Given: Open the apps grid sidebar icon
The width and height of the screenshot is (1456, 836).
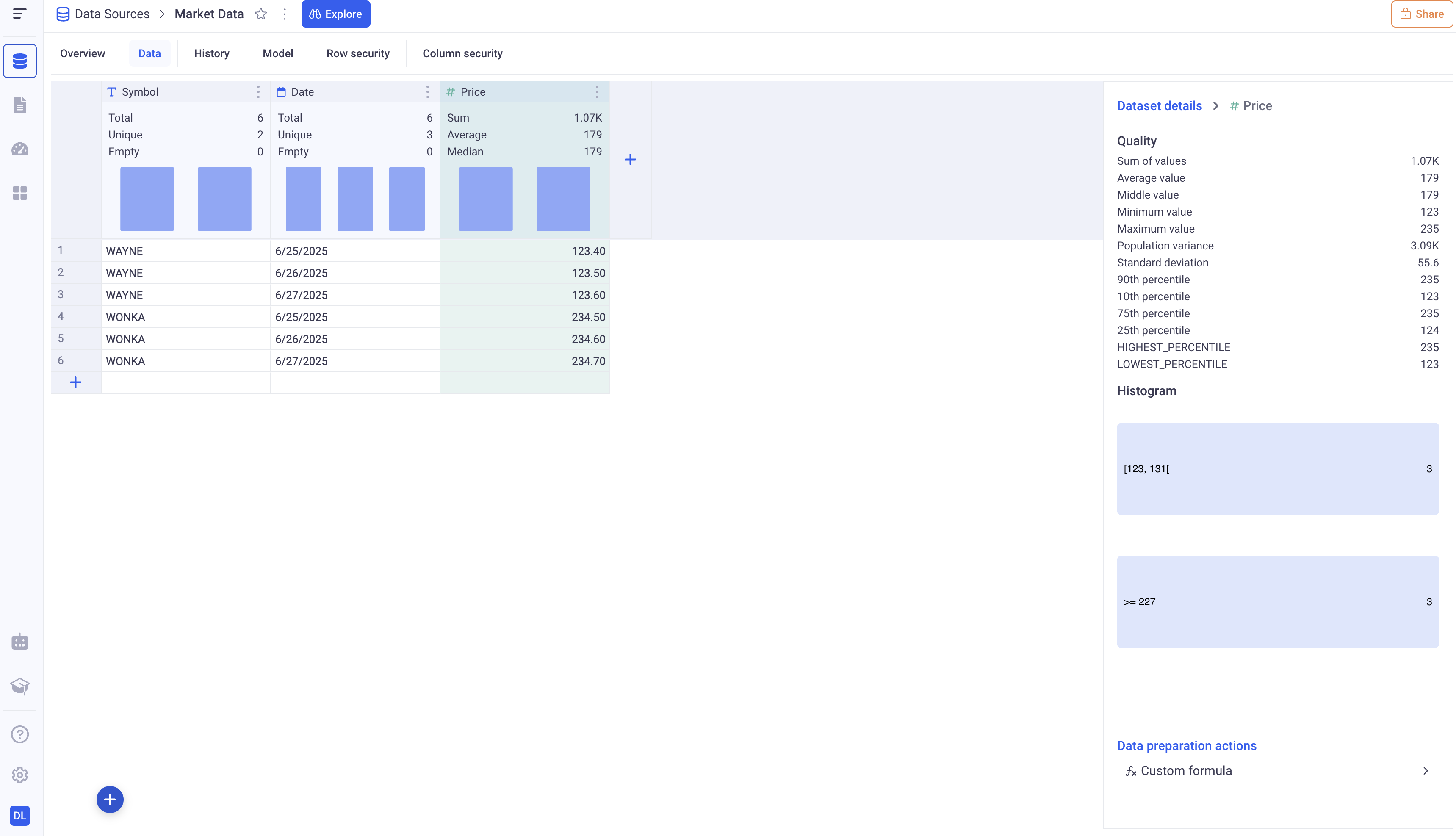Looking at the screenshot, I should tap(19, 193).
